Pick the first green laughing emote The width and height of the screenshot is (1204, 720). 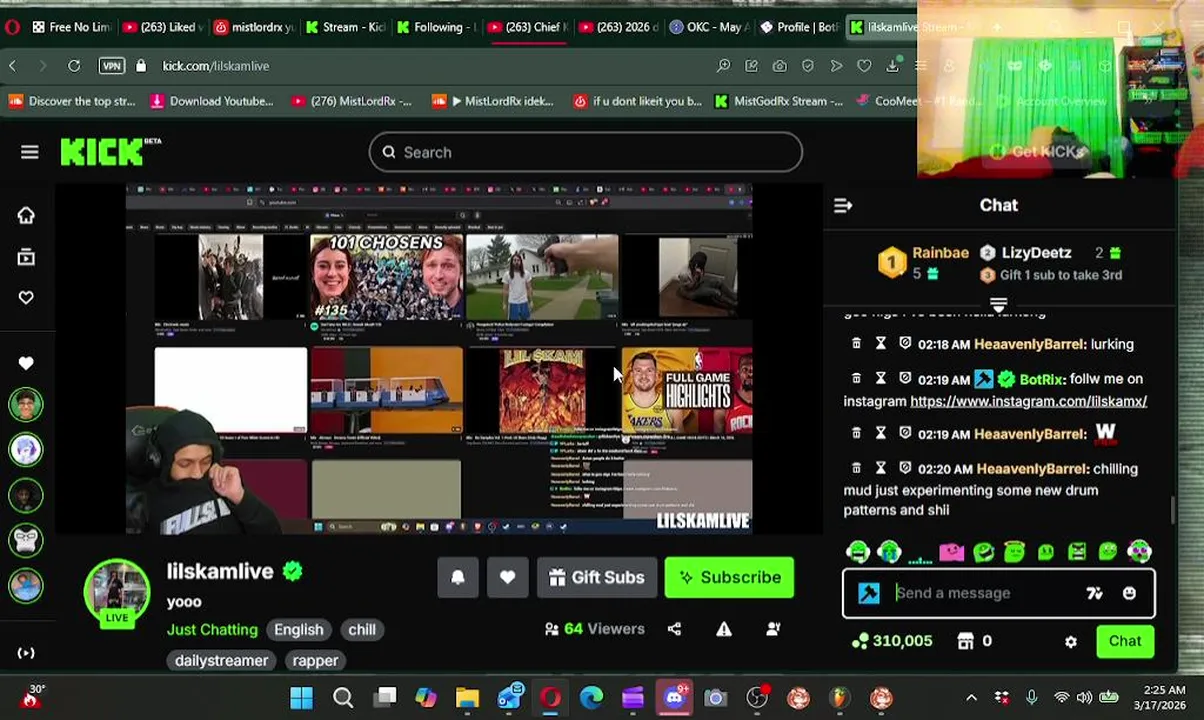[x=858, y=551]
